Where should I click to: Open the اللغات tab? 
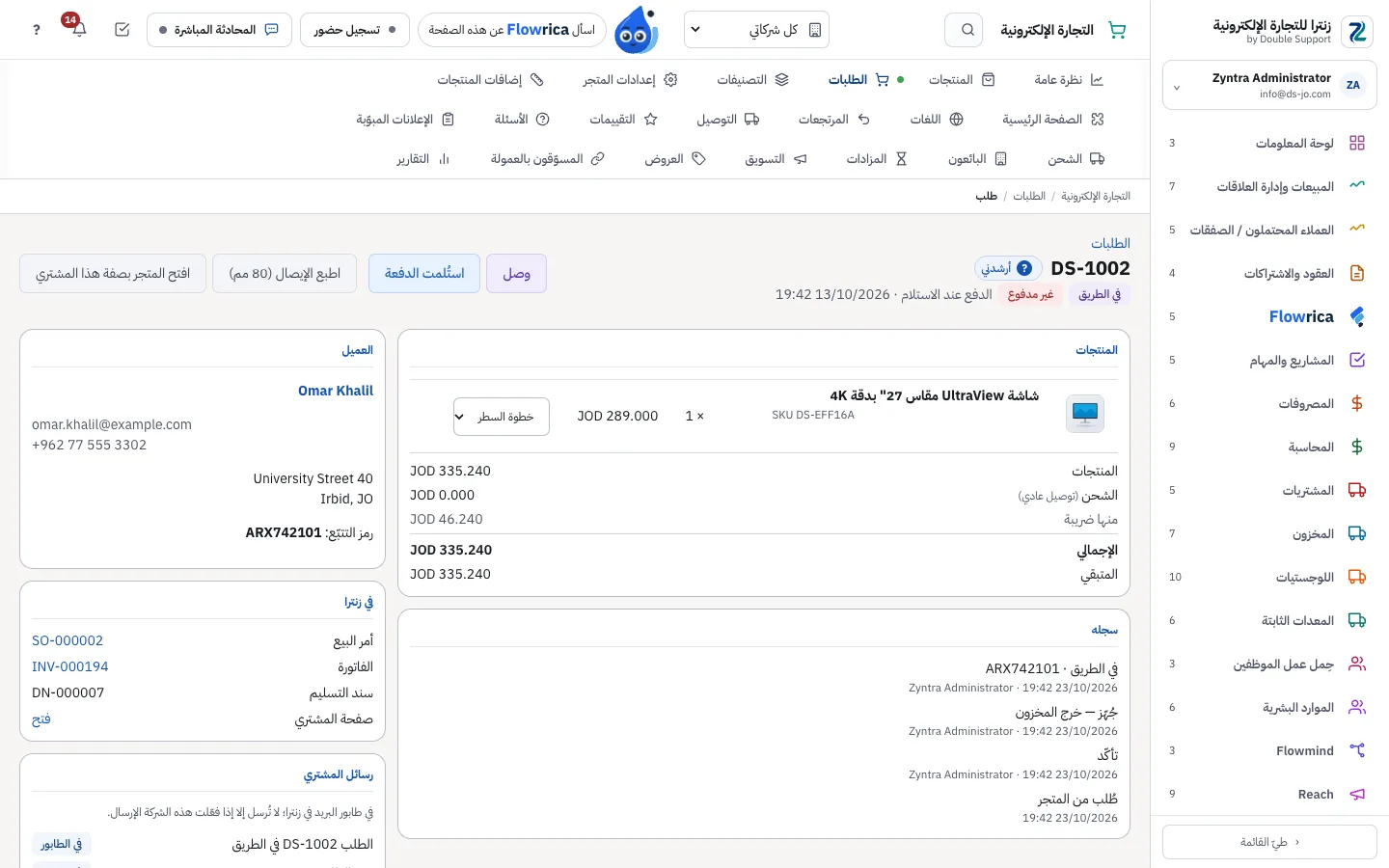pos(937,120)
